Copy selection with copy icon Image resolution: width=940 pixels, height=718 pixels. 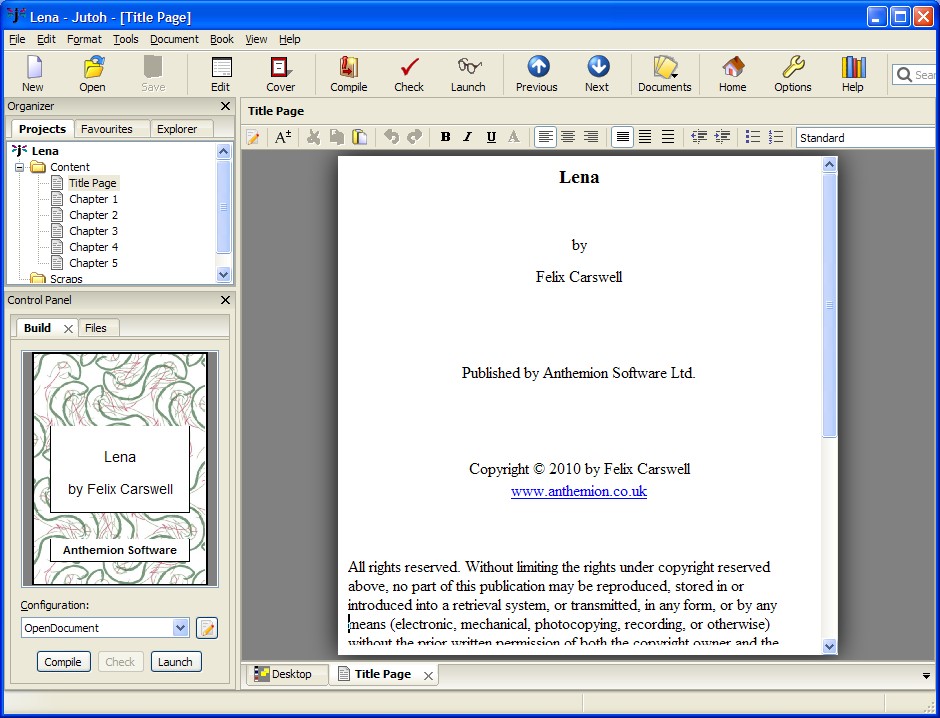pyautogui.click(x=337, y=137)
